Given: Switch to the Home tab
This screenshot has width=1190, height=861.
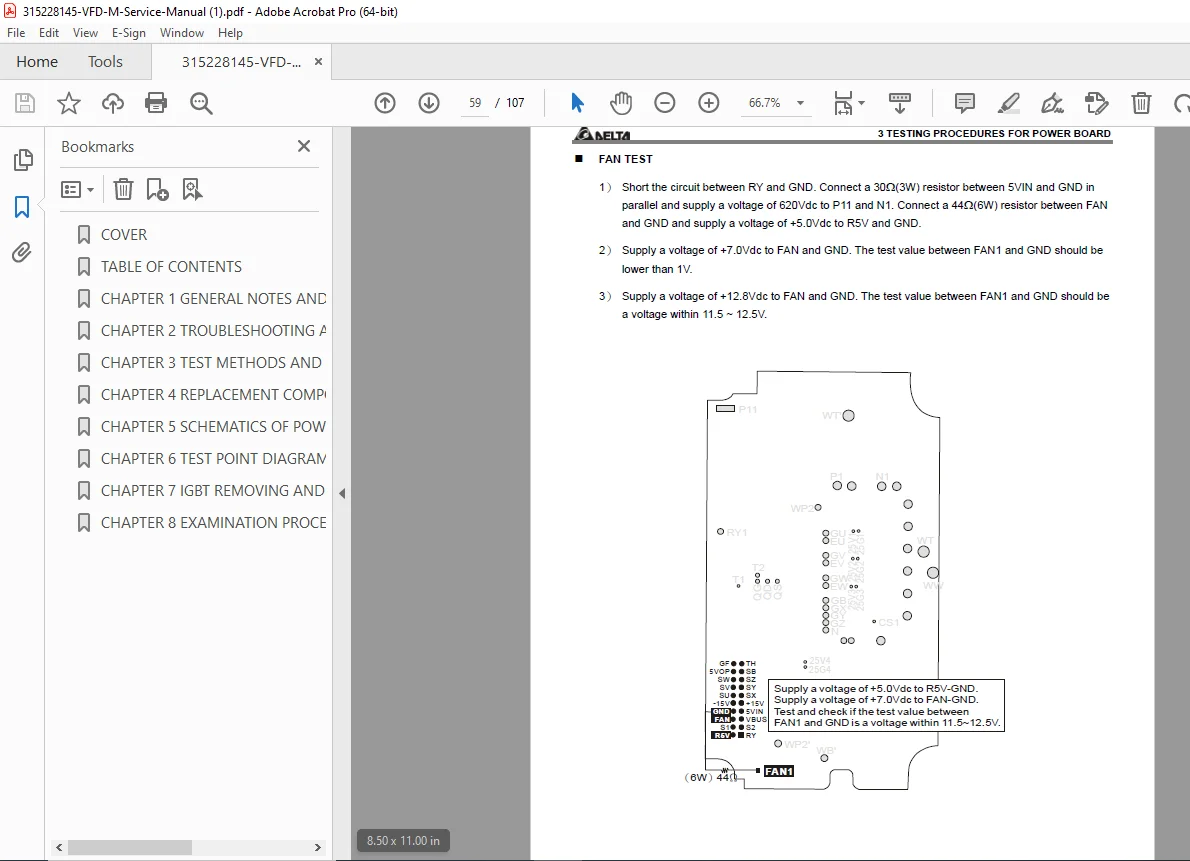Looking at the screenshot, I should coord(37,62).
